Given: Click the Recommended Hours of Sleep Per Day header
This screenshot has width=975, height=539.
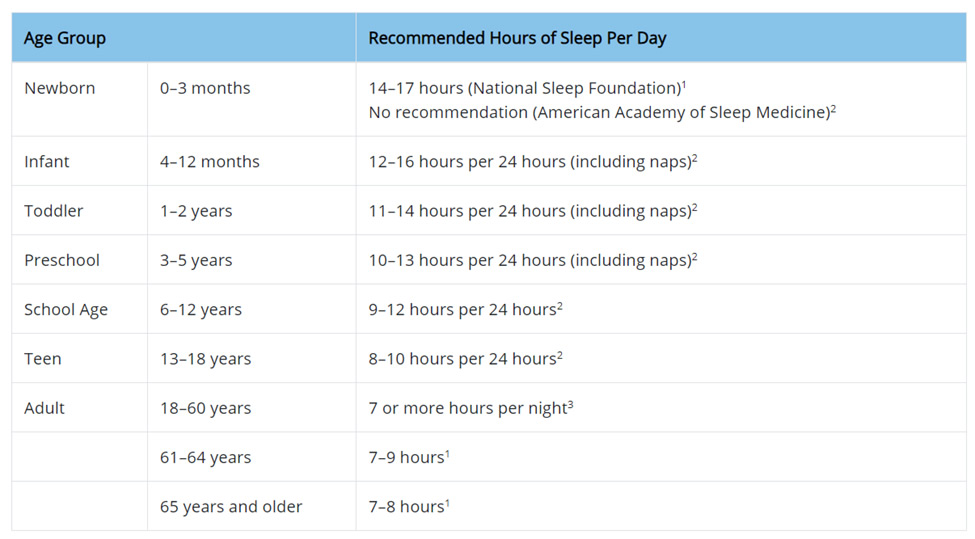Looking at the screenshot, I should [x=517, y=39].
